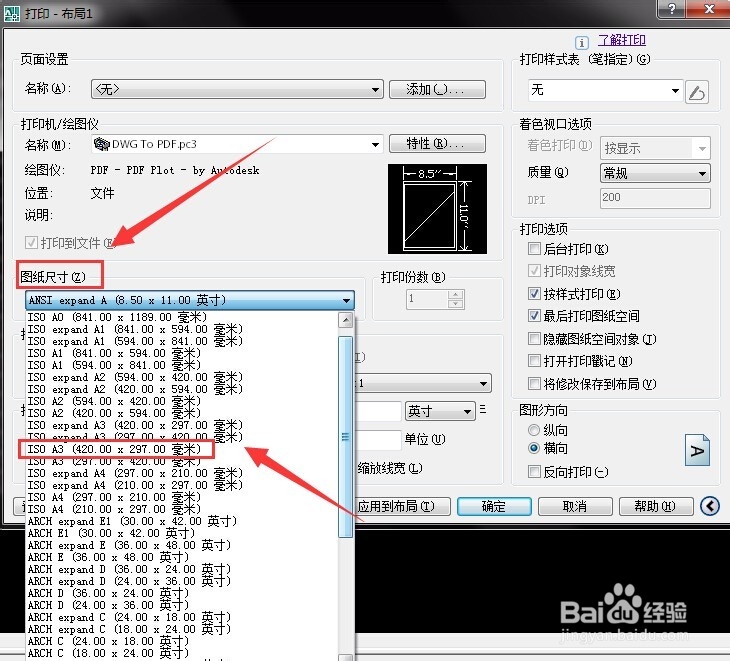730x661 pixels.
Task: Enable the 后台打印(K) checkbox
Action: pyautogui.click(x=534, y=249)
